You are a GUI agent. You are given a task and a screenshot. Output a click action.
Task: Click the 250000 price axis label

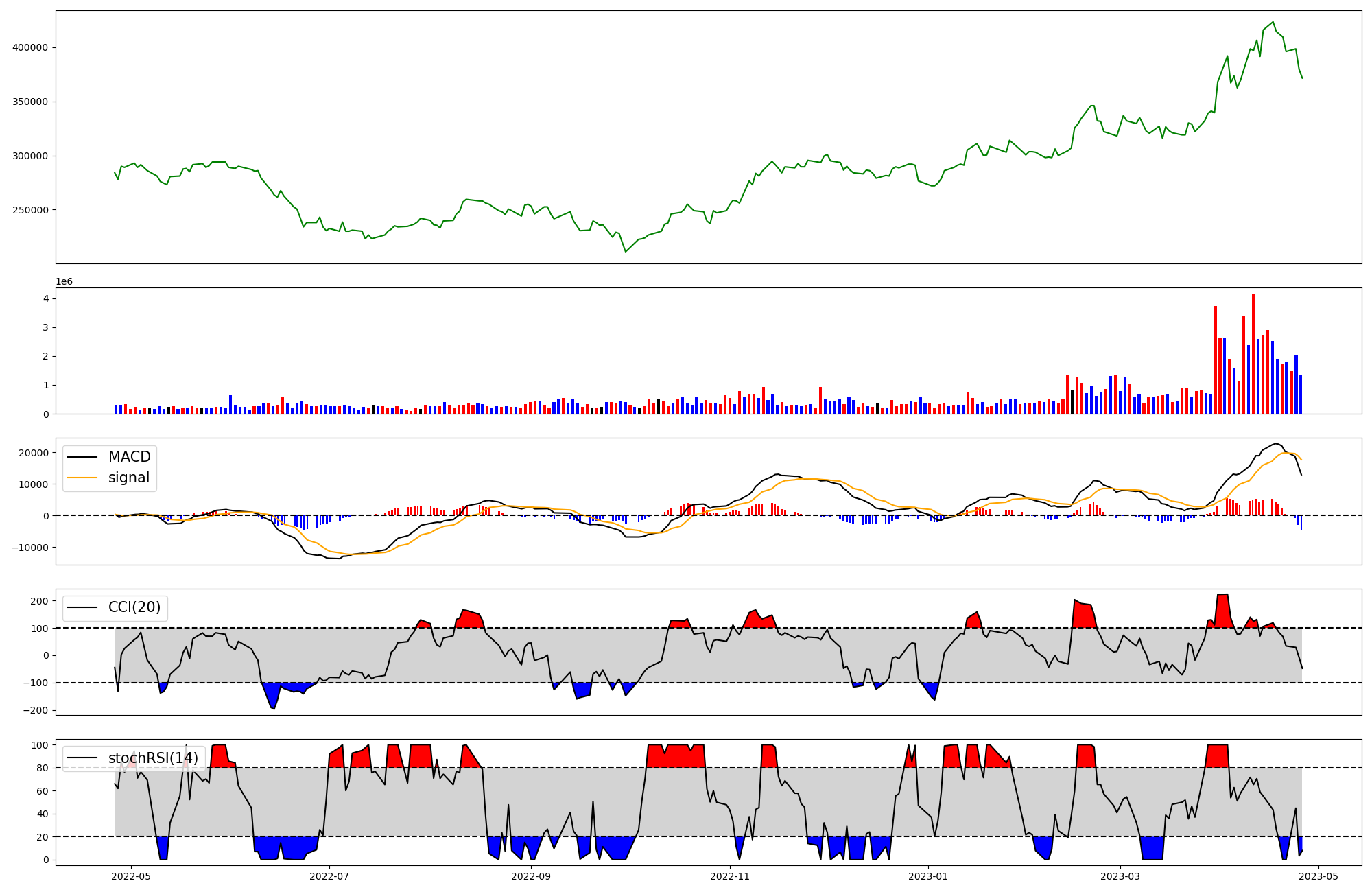[30, 210]
